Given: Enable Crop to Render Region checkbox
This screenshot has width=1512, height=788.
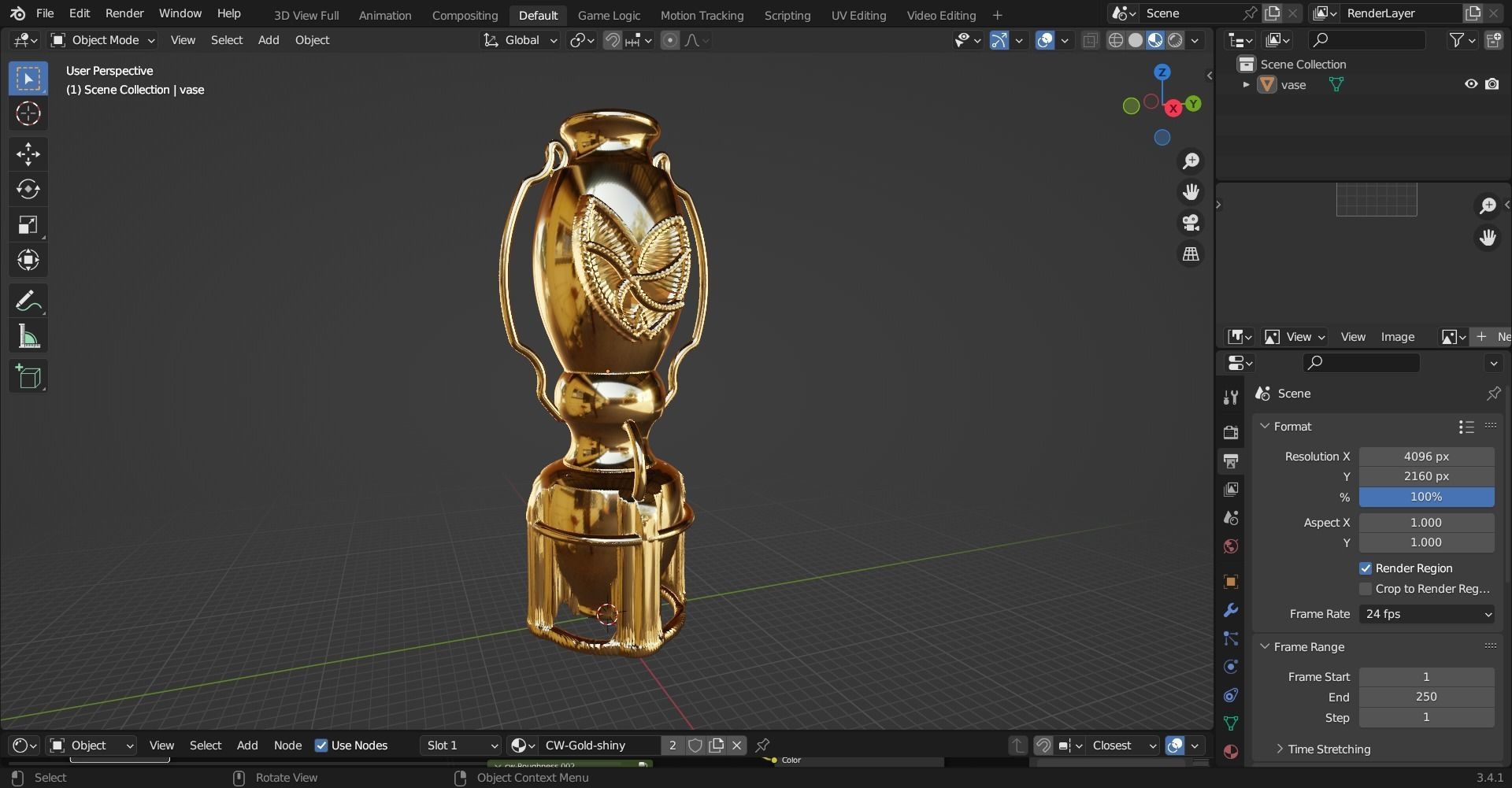Looking at the screenshot, I should pos(1366,589).
